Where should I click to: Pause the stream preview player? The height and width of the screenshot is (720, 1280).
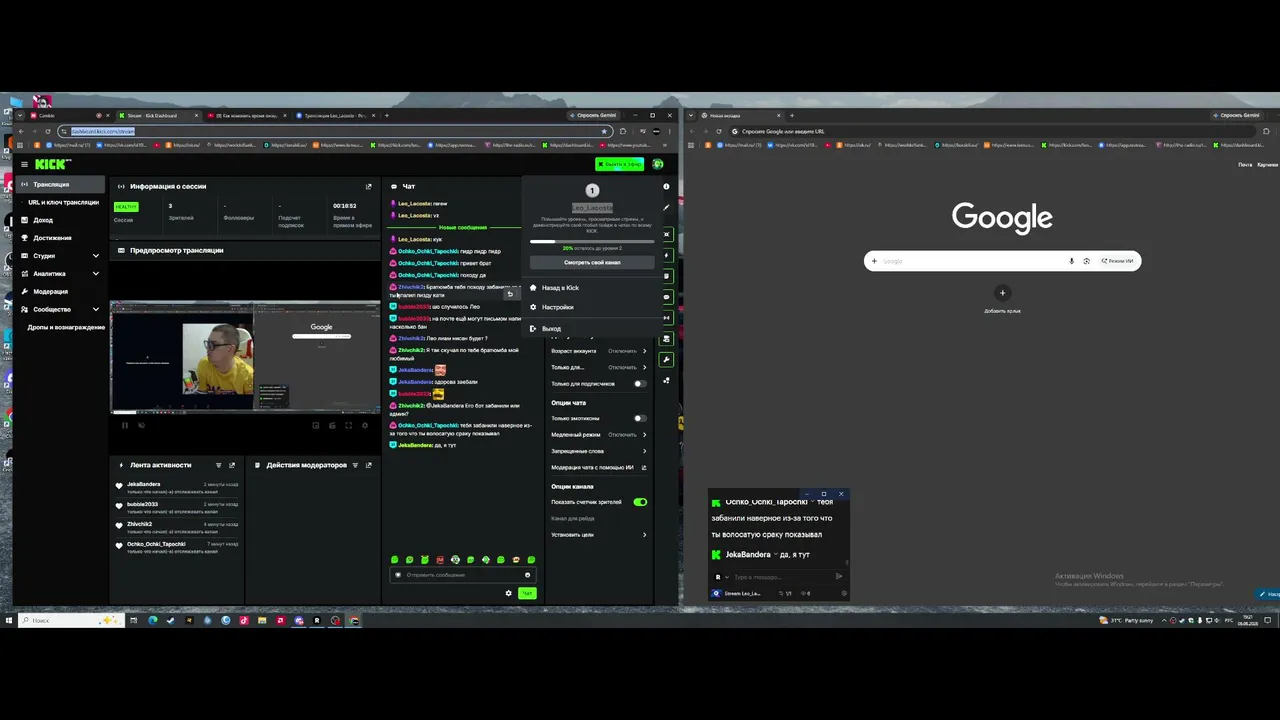click(125, 425)
